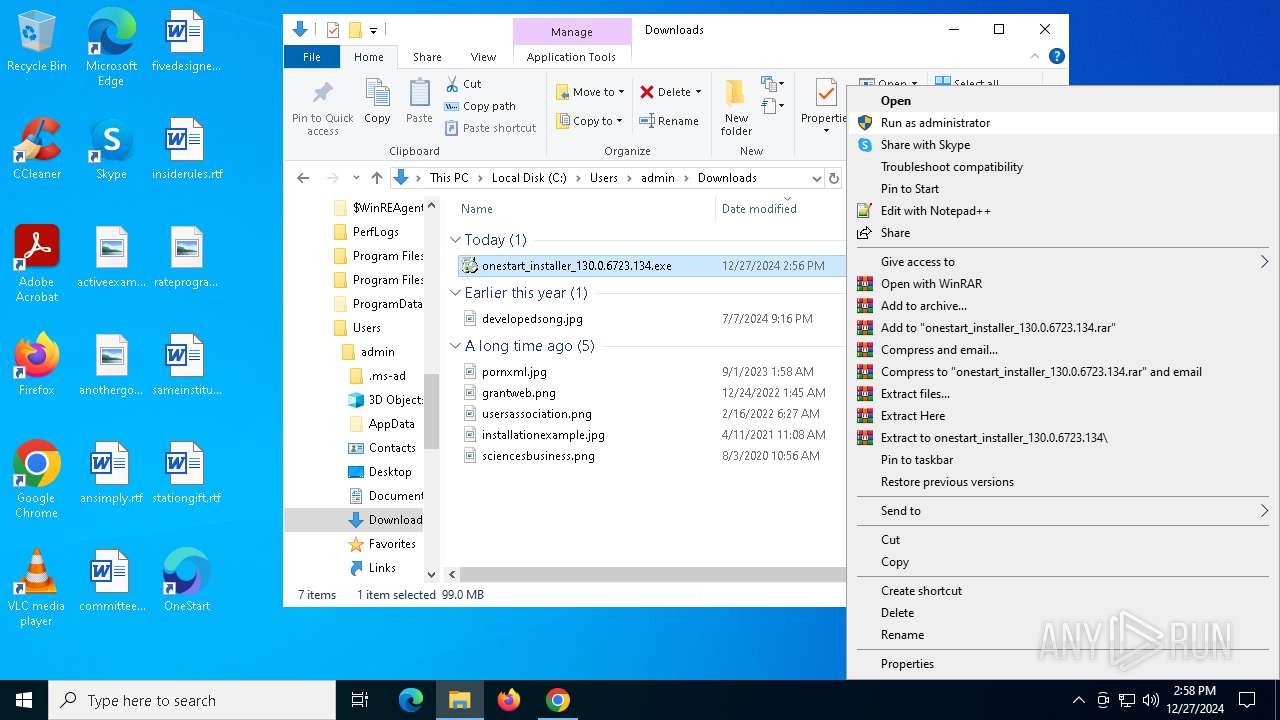Collapse the A long time ago group
This screenshot has height=720, width=1280.
click(x=455, y=346)
